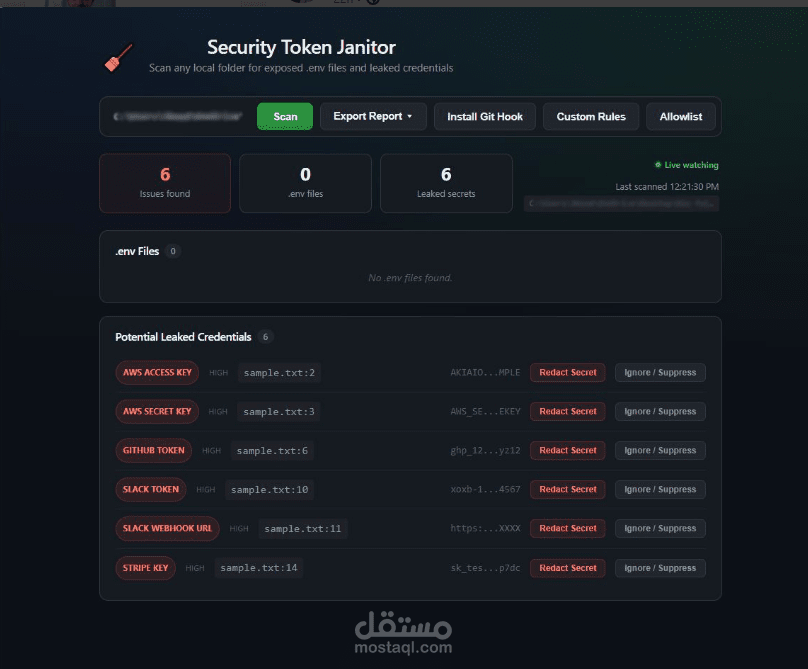Redact Secret for Slack Token
This screenshot has width=808, height=669.
(x=568, y=489)
